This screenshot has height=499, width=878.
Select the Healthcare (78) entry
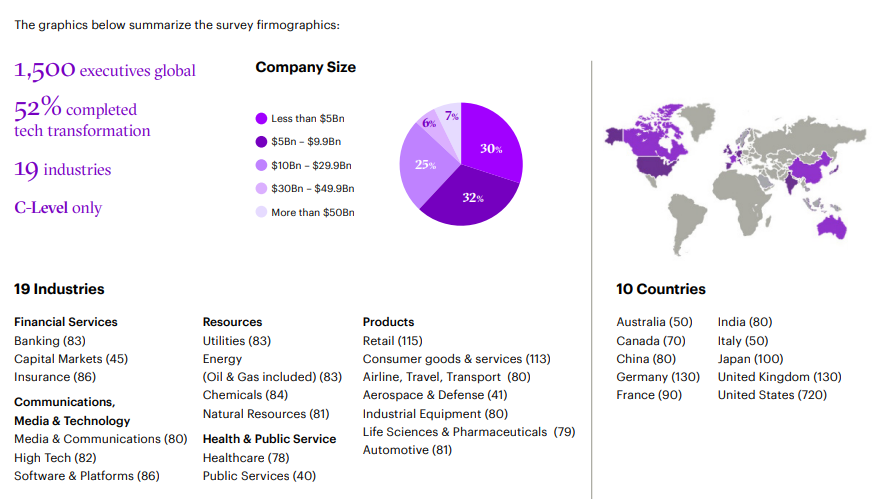coord(247,458)
